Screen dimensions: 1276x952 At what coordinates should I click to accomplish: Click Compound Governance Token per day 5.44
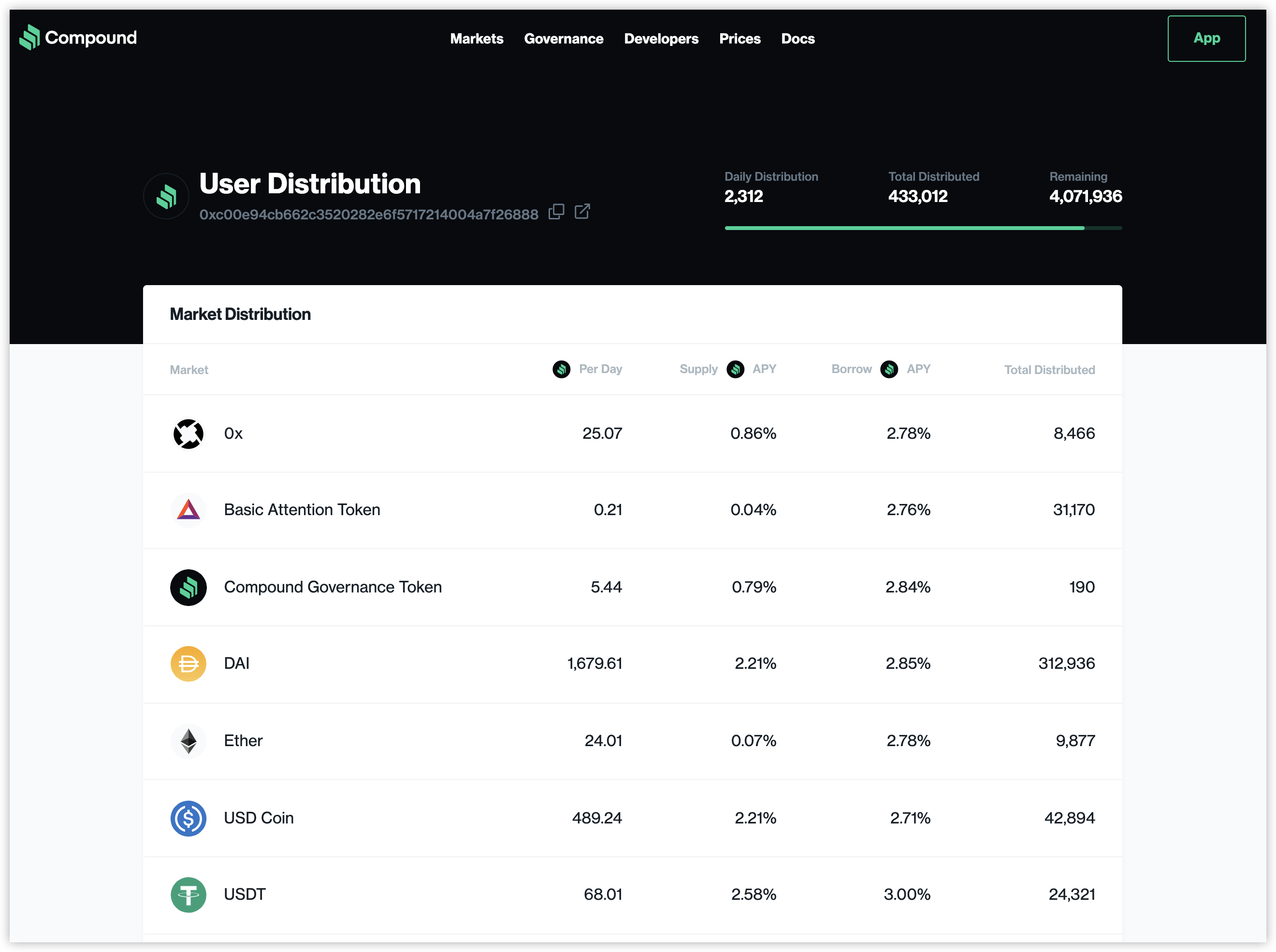[x=606, y=587]
